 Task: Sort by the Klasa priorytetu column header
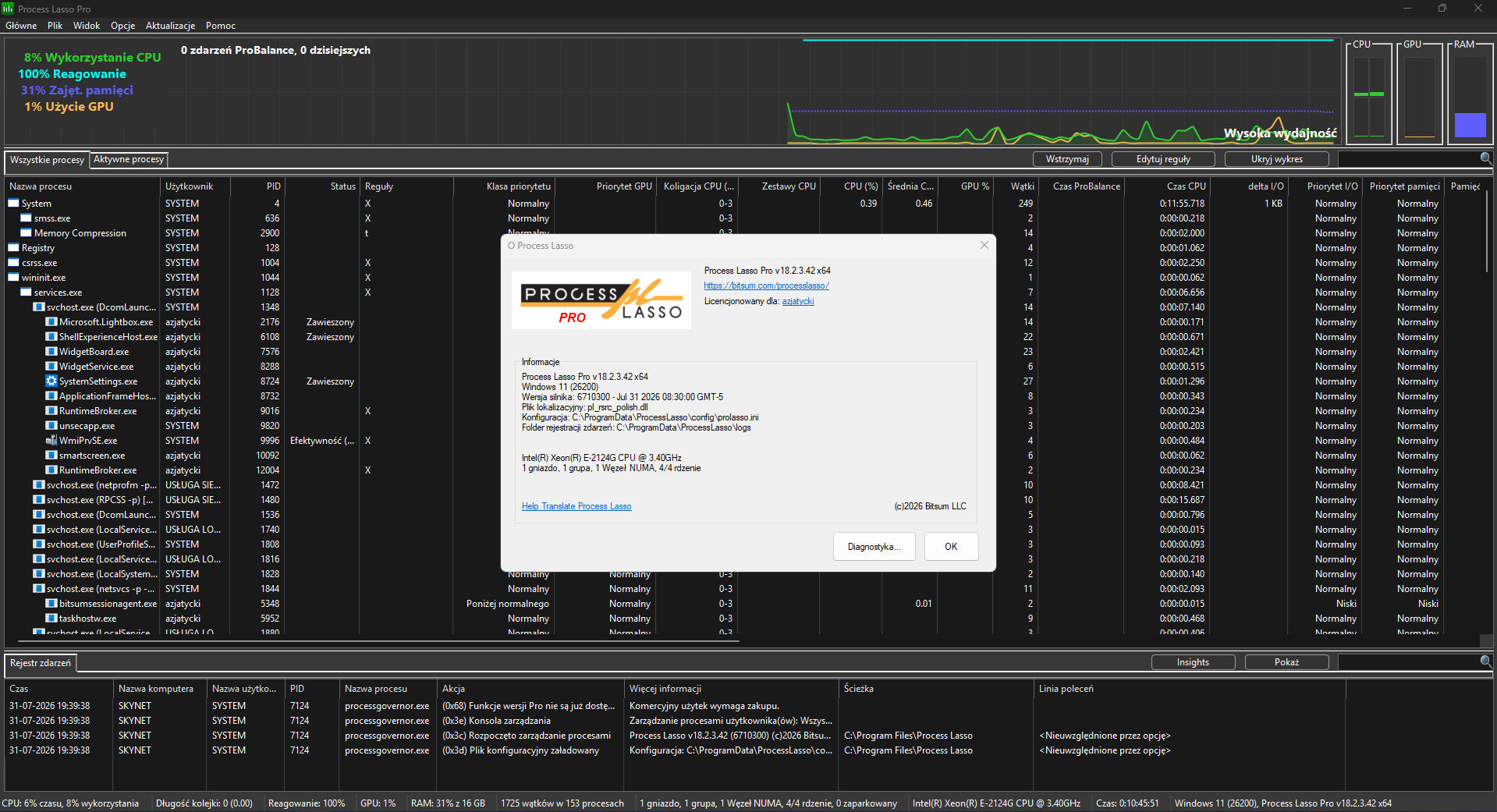[504, 186]
